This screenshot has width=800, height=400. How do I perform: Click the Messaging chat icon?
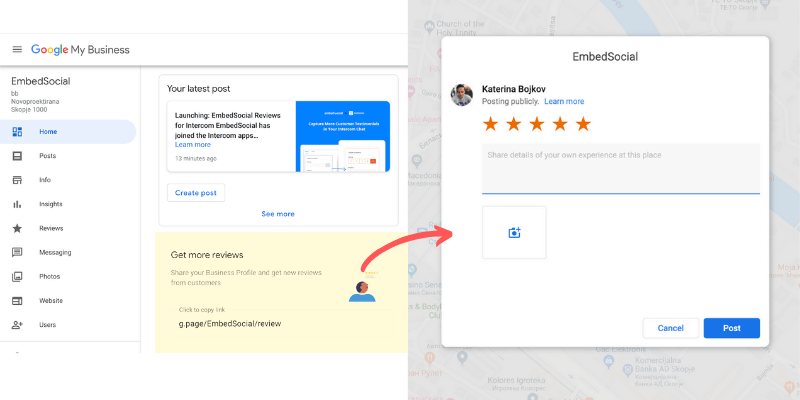pos(17,252)
